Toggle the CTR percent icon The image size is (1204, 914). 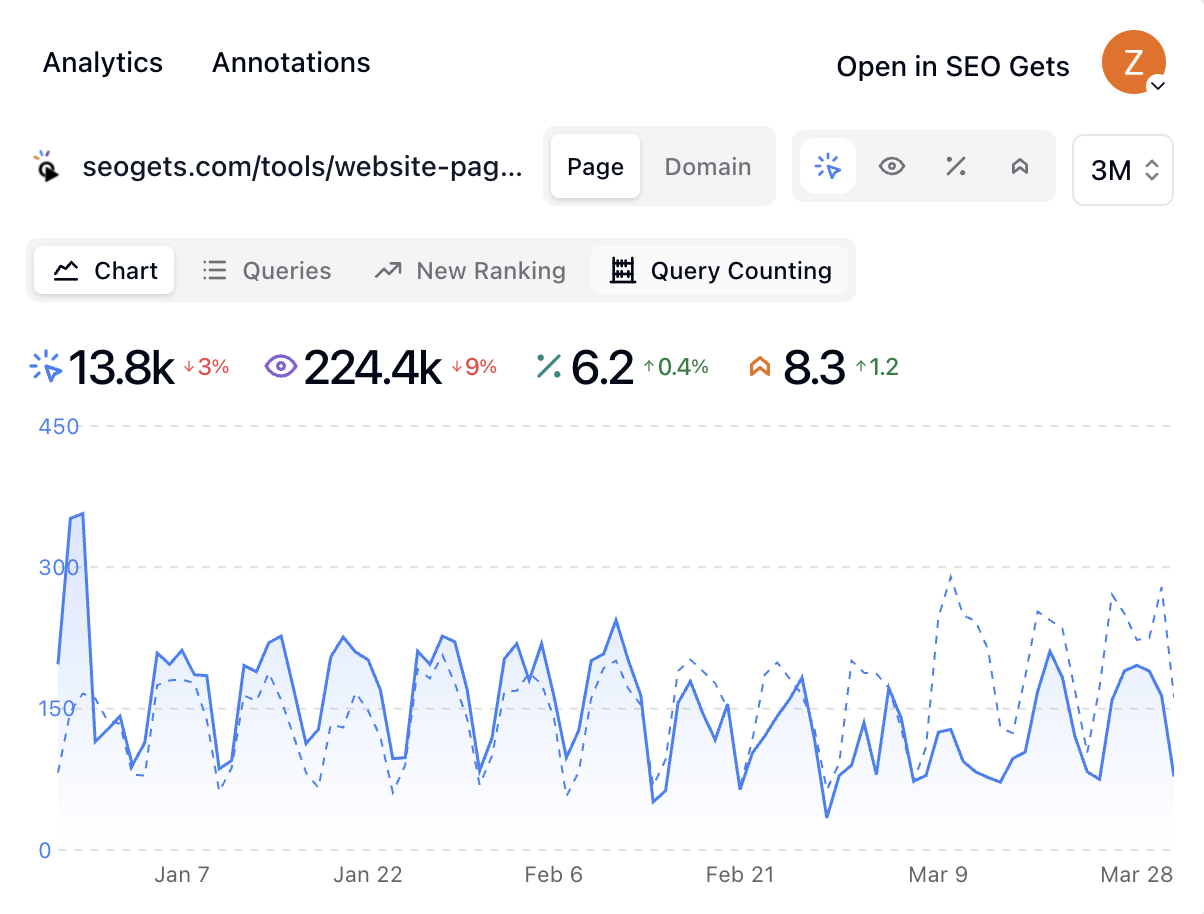tap(955, 166)
